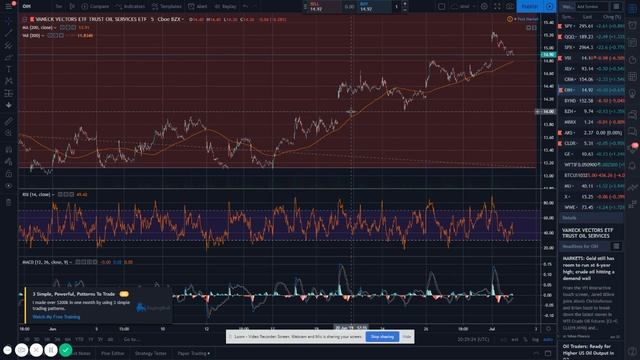Open chart settings gear in top toolbar

click(x=484, y=7)
